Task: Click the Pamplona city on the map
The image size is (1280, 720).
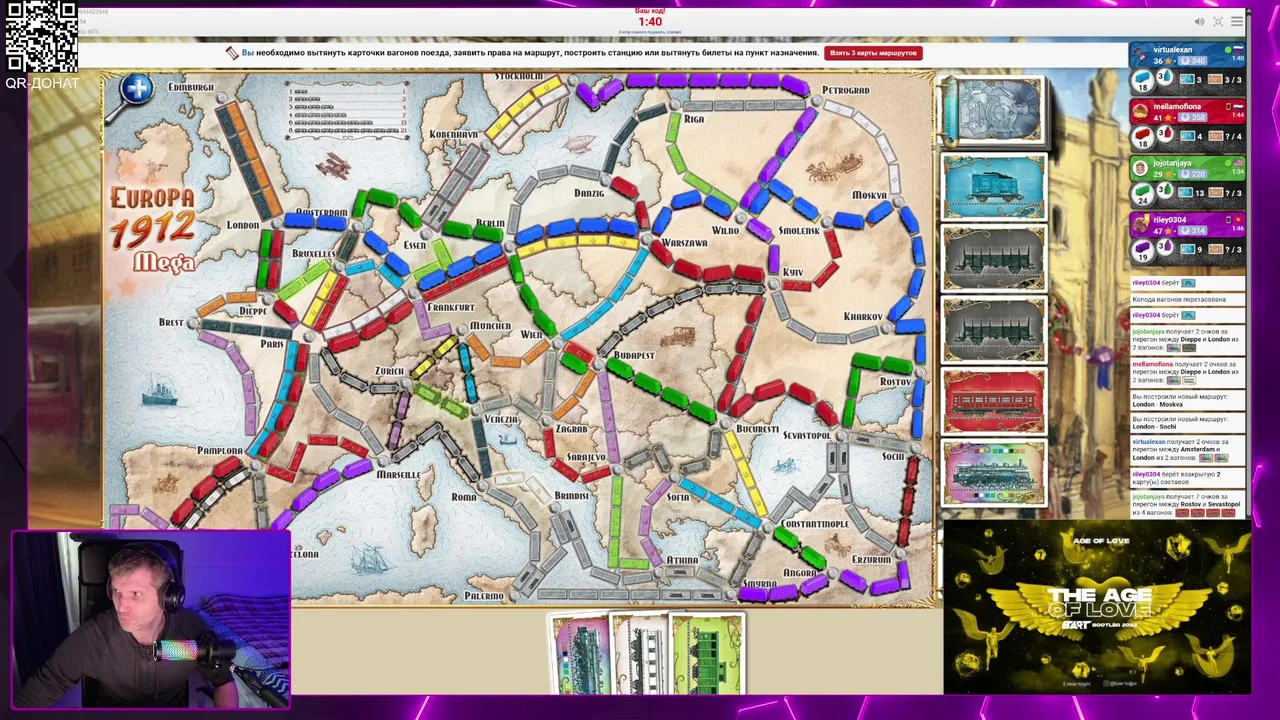Action: click(220, 451)
